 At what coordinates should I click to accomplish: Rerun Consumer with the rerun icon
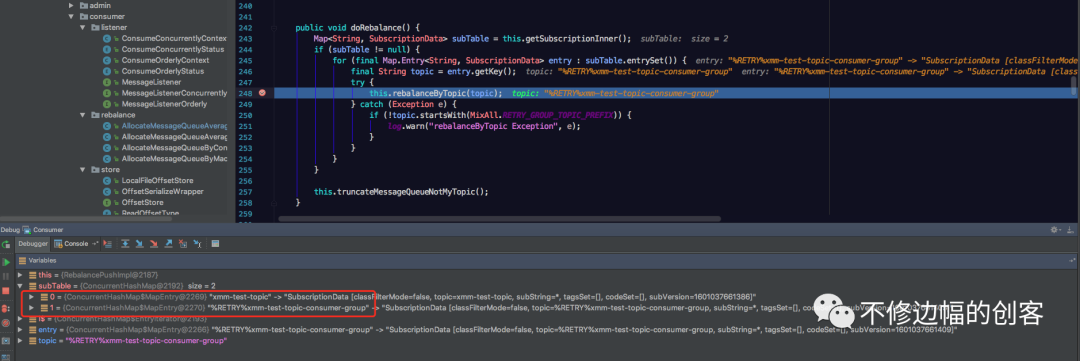(6, 244)
